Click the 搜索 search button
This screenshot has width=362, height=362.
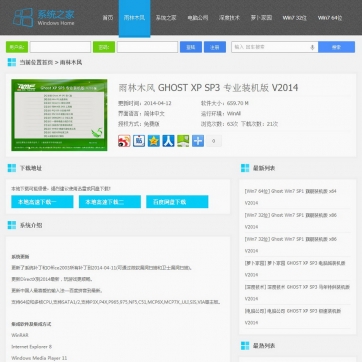tap(336, 47)
